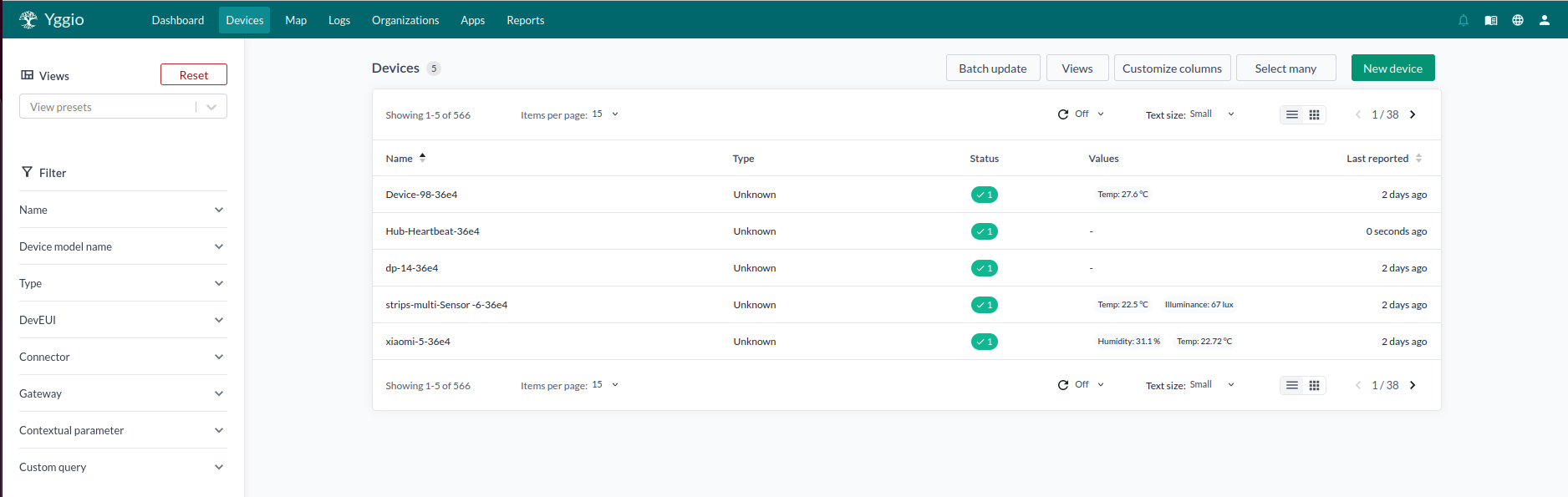Create a New device
The image size is (1568, 497).
[1392, 68]
